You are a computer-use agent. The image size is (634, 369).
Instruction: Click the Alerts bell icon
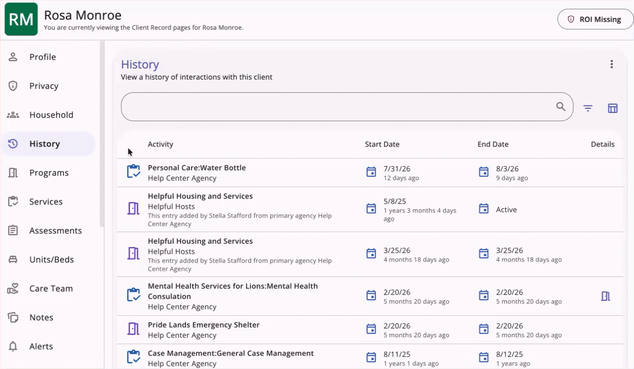coord(13,346)
